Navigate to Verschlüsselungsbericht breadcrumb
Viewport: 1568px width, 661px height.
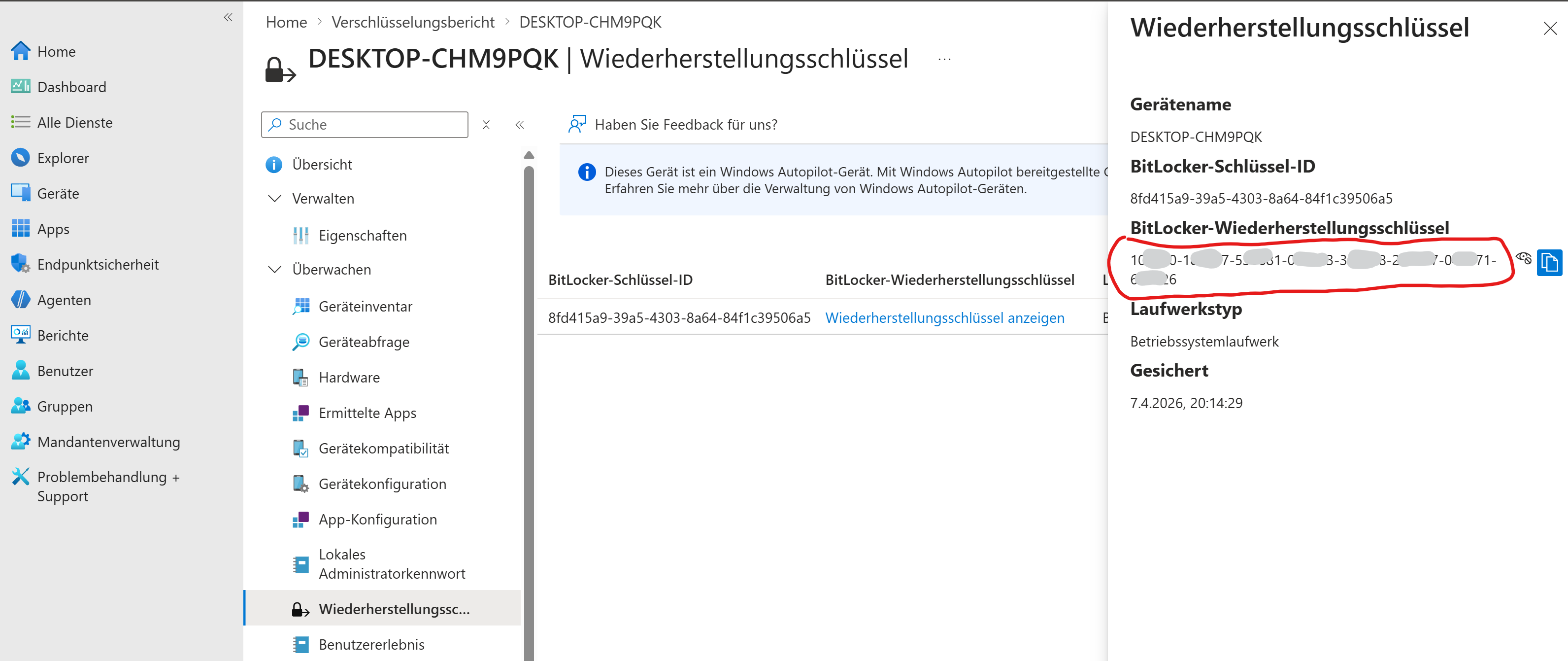point(413,22)
